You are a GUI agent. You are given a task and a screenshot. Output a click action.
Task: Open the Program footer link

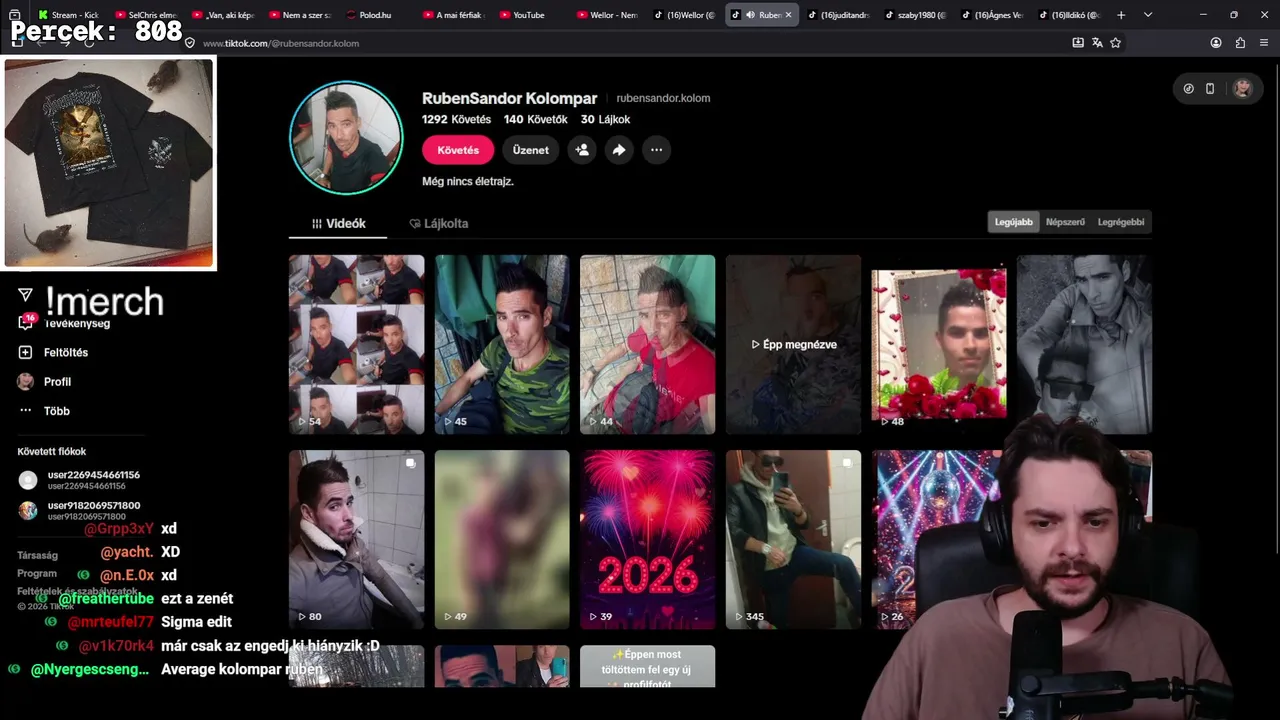[37, 574]
